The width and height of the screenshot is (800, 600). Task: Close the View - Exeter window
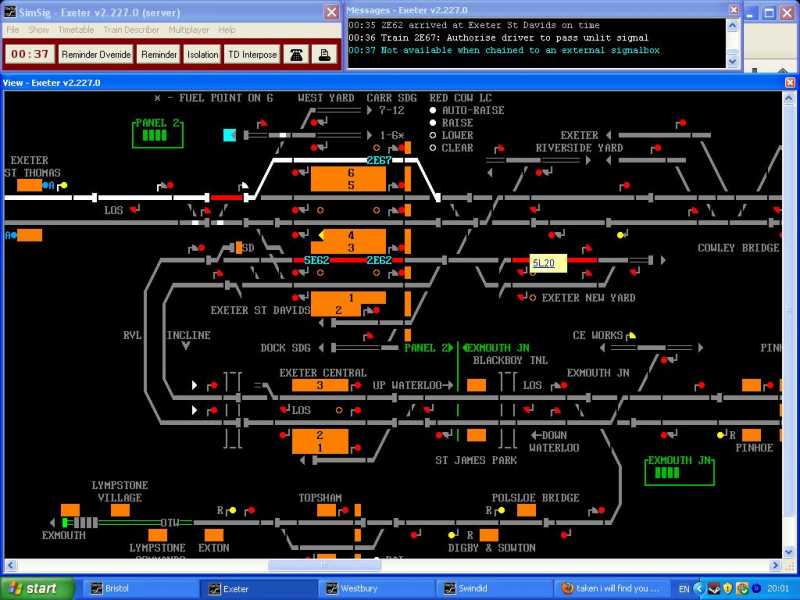tap(790, 83)
